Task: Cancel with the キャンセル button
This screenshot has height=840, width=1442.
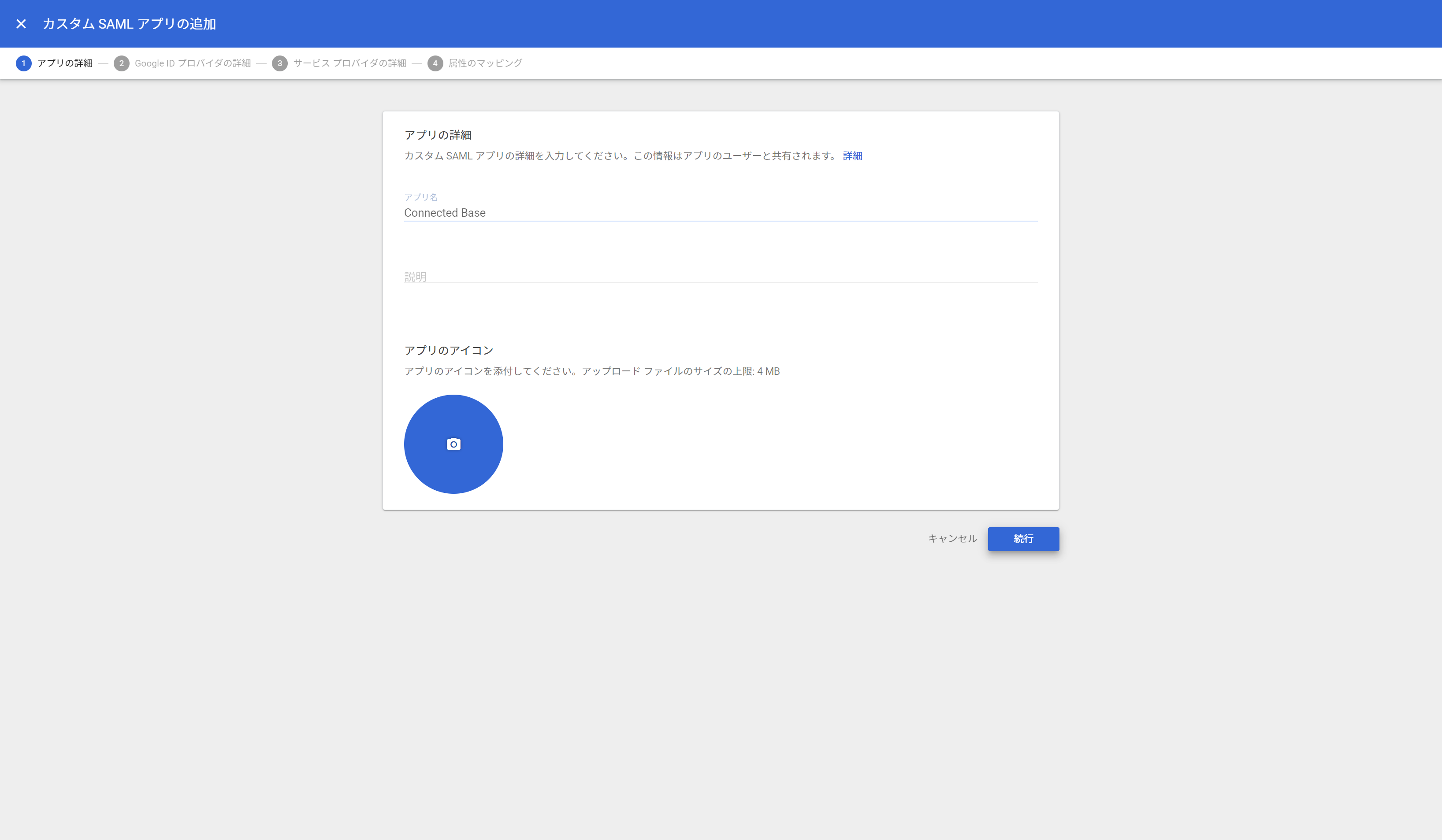Action: 952,539
